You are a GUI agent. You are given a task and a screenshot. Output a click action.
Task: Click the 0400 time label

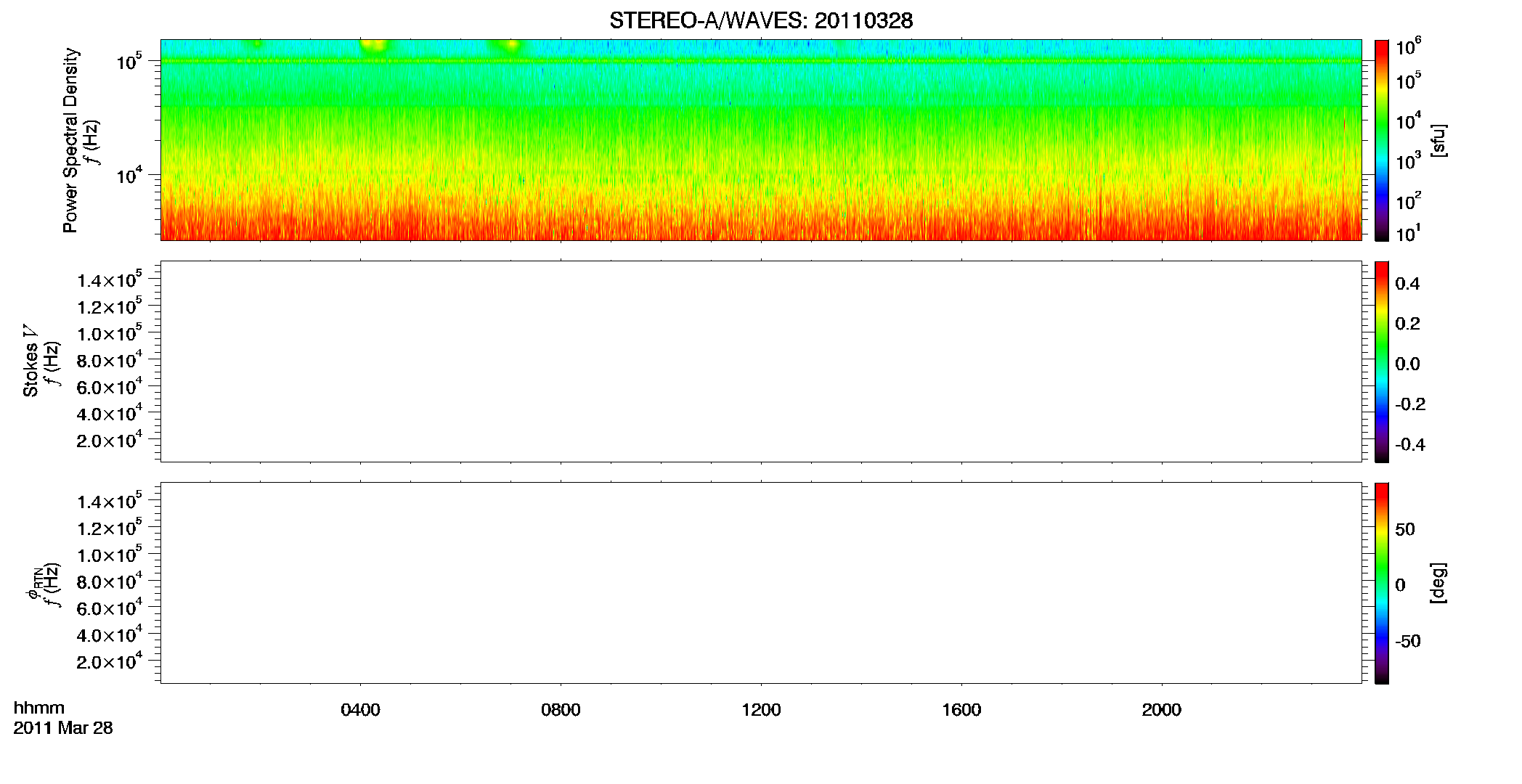click(360, 710)
